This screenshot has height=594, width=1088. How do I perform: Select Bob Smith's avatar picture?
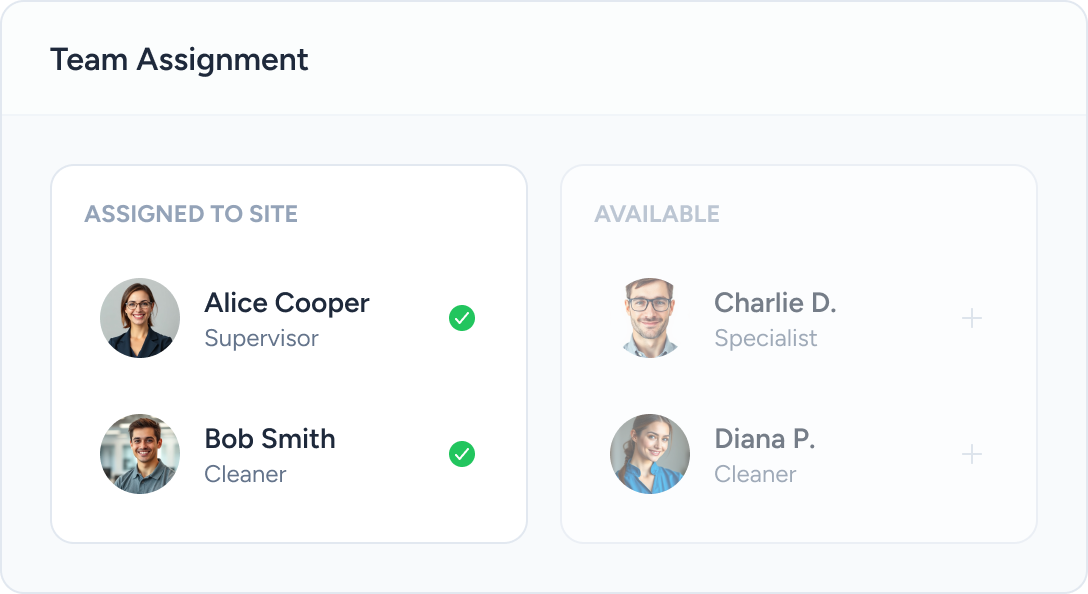click(x=140, y=454)
